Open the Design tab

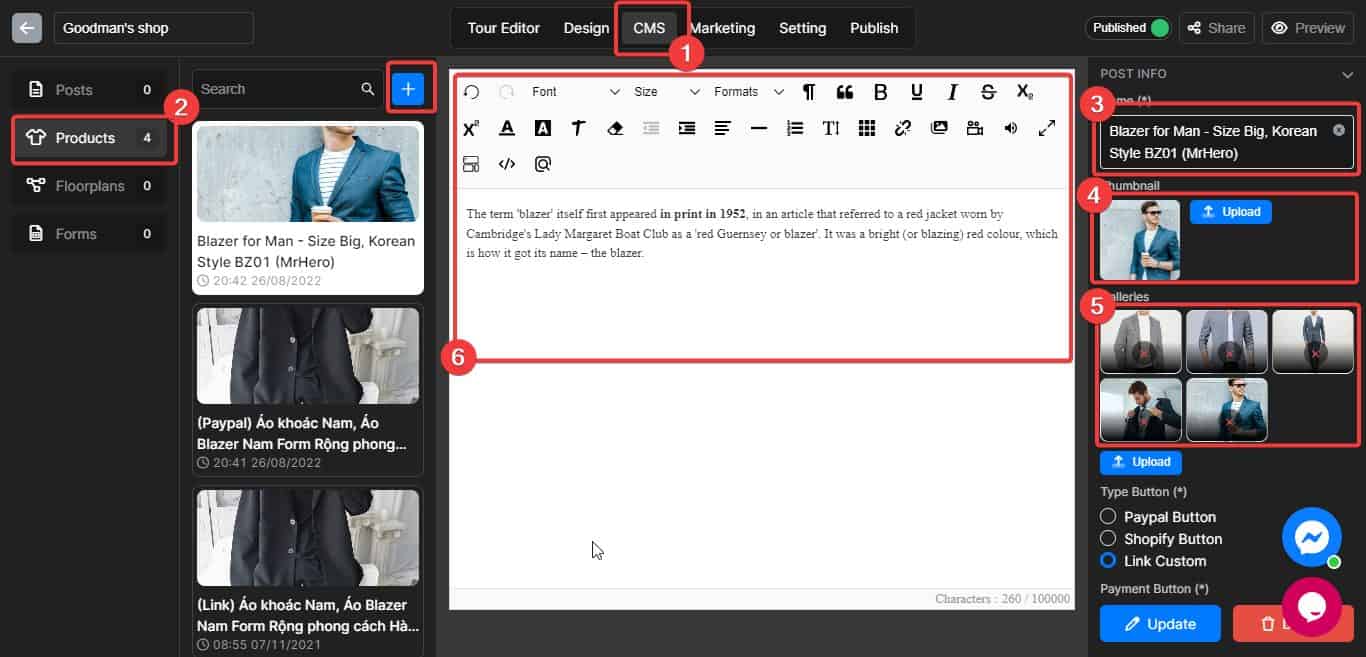(x=586, y=28)
